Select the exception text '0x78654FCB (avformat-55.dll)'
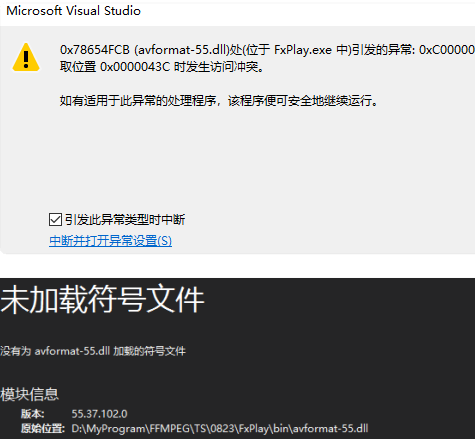 pos(145,50)
